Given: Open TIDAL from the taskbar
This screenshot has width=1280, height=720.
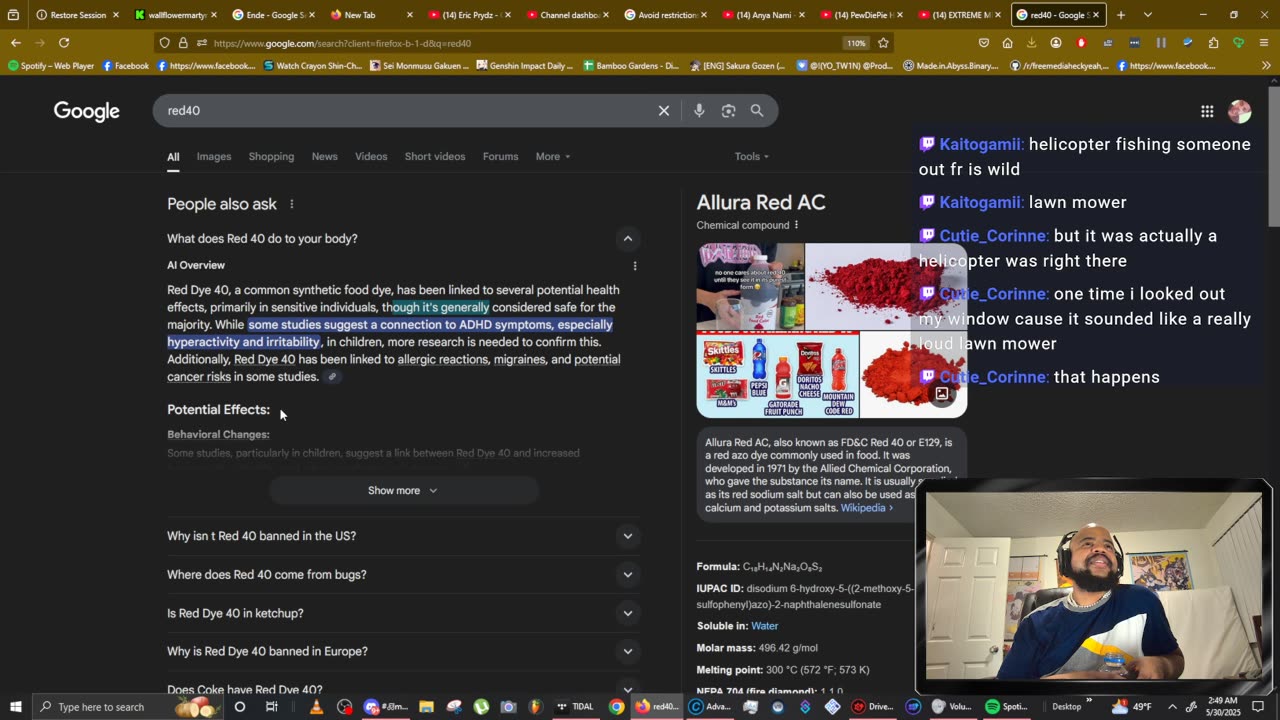Looking at the screenshot, I should (574, 707).
